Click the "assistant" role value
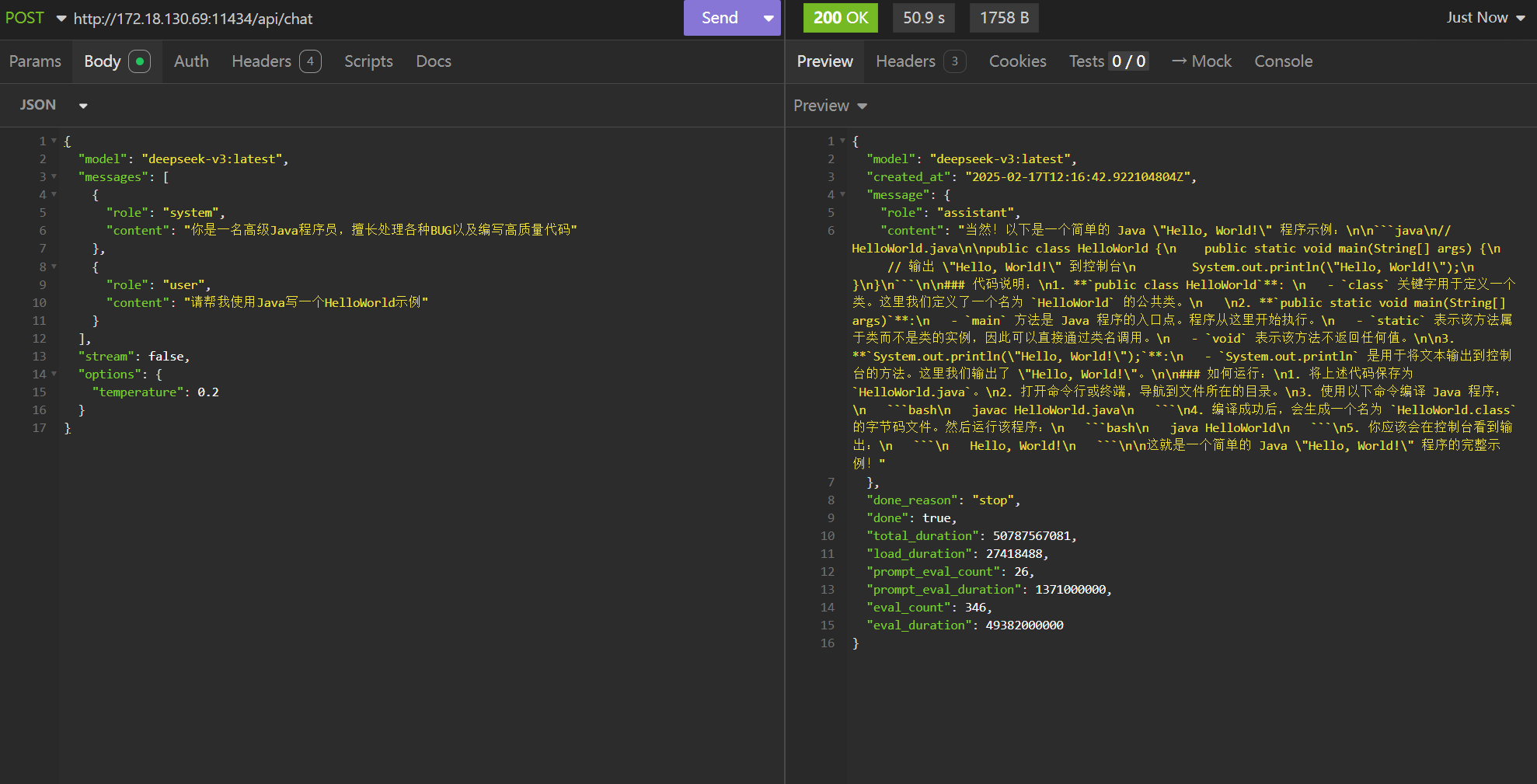 975,213
